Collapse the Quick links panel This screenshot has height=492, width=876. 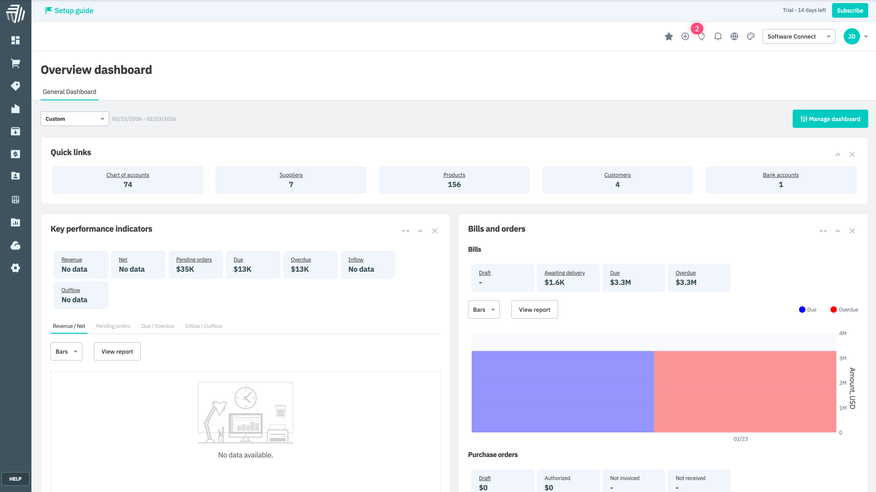click(x=837, y=154)
